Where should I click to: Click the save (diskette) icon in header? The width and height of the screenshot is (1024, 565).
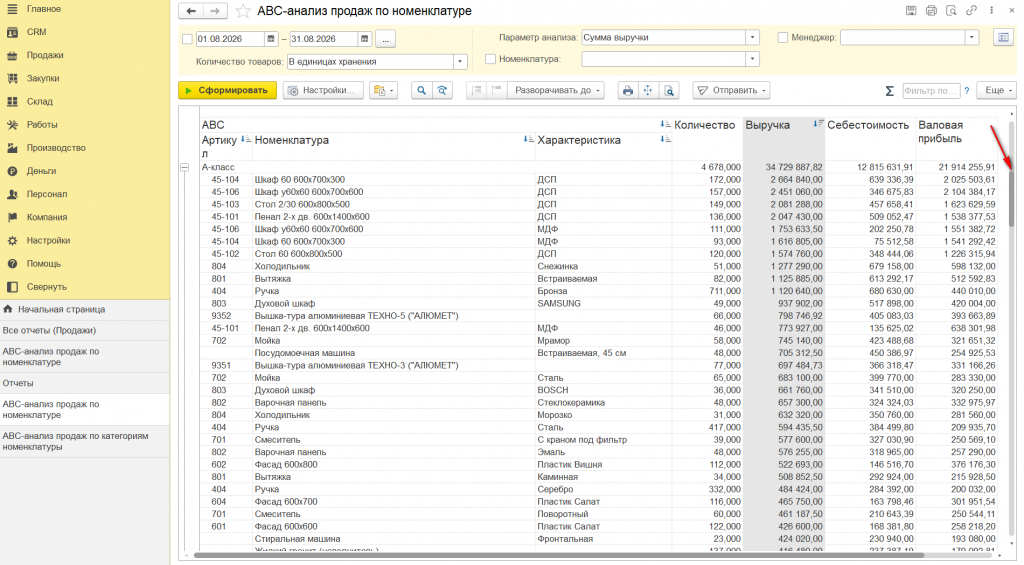click(x=911, y=10)
